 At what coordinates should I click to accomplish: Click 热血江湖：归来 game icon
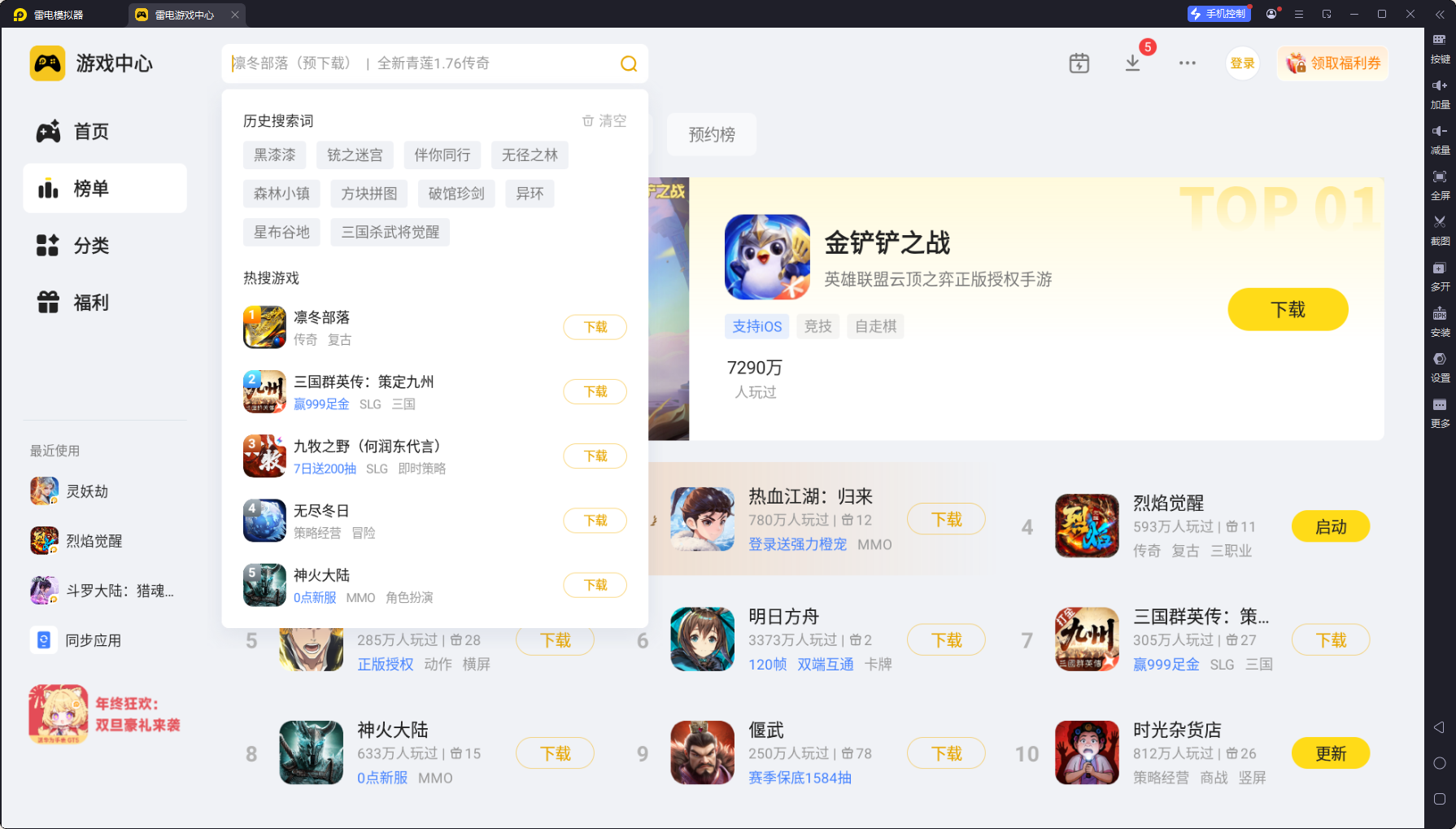point(702,519)
